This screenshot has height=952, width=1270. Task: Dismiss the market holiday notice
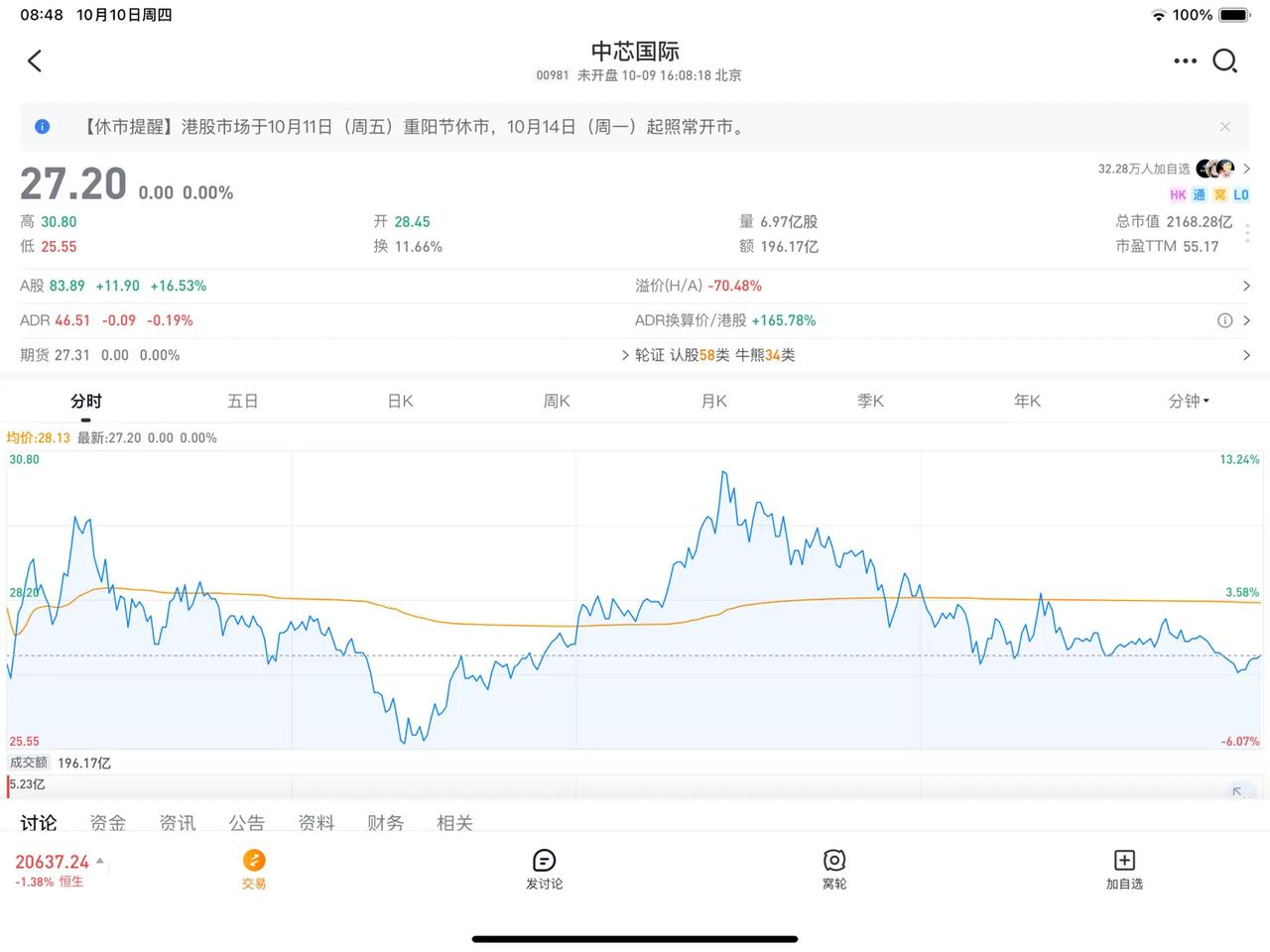pyautogui.click(x=1225, y=127)
